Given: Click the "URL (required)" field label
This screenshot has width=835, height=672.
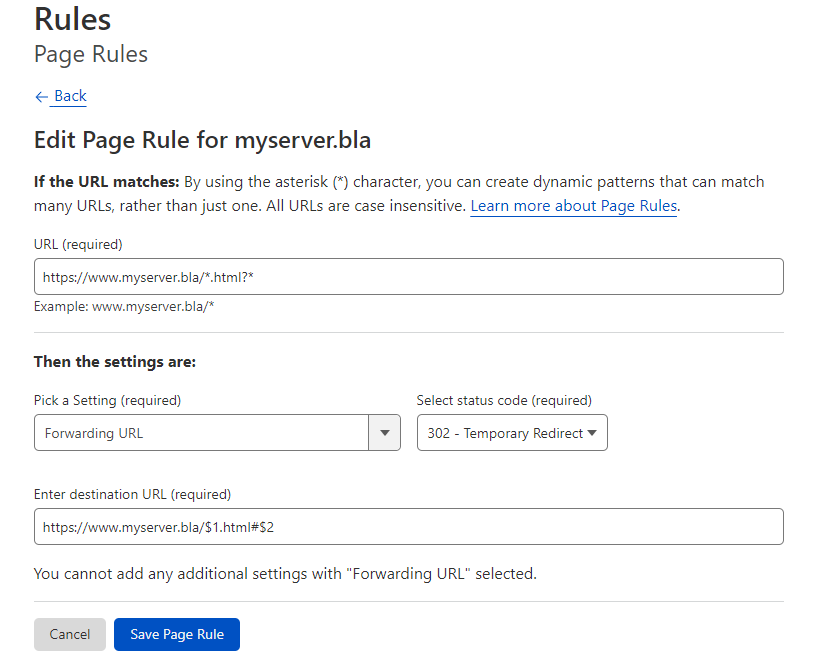Looking at the screenshot, I should pos(78,244).
